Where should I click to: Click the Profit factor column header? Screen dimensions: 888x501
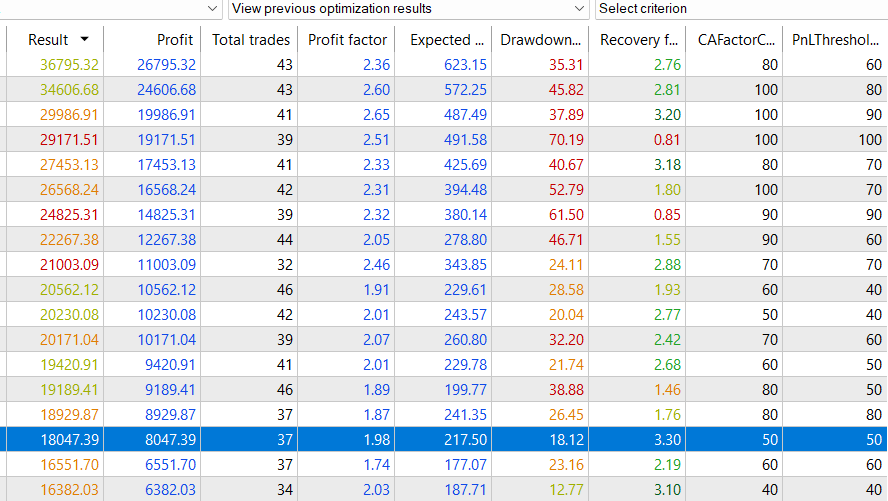pos(348,40)
